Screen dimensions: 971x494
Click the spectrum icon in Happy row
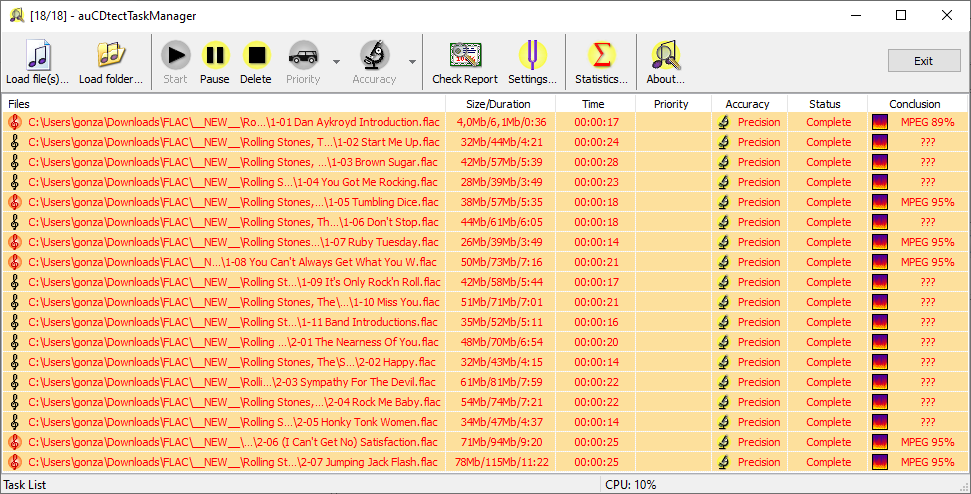pyautogui.click(x=880, y=362)
